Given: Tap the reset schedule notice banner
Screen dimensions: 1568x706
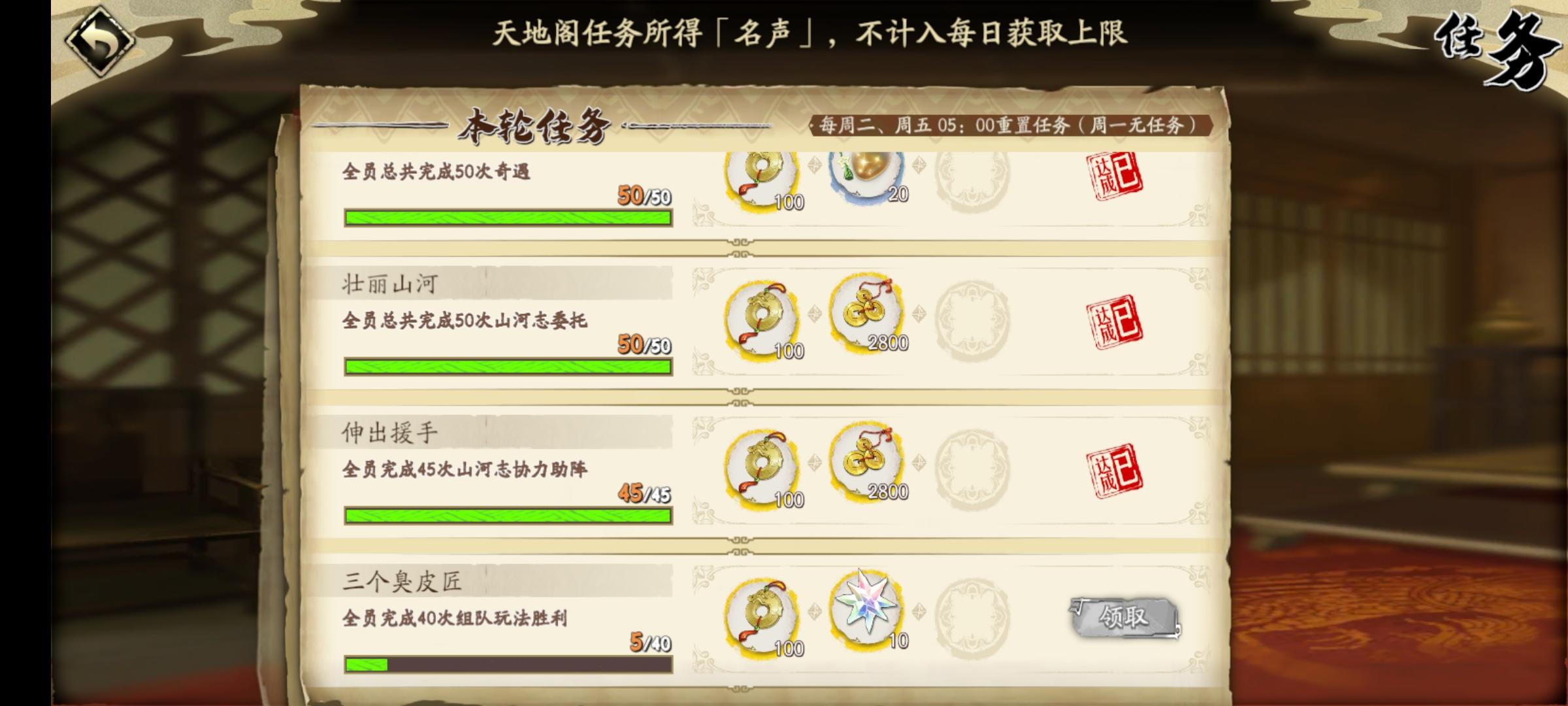Looking at the screenshot, I should point(1010,126).
